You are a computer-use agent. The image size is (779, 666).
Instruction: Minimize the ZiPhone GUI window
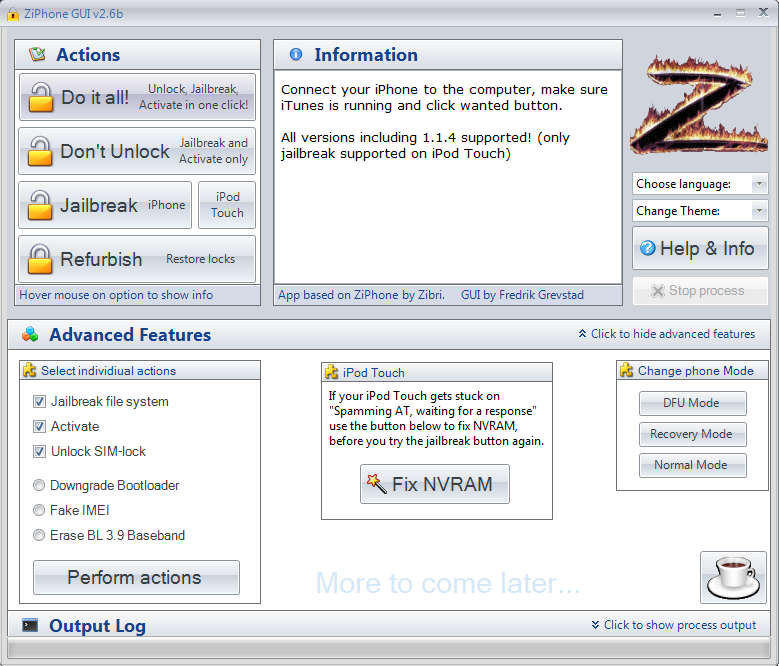pos(717,14)
